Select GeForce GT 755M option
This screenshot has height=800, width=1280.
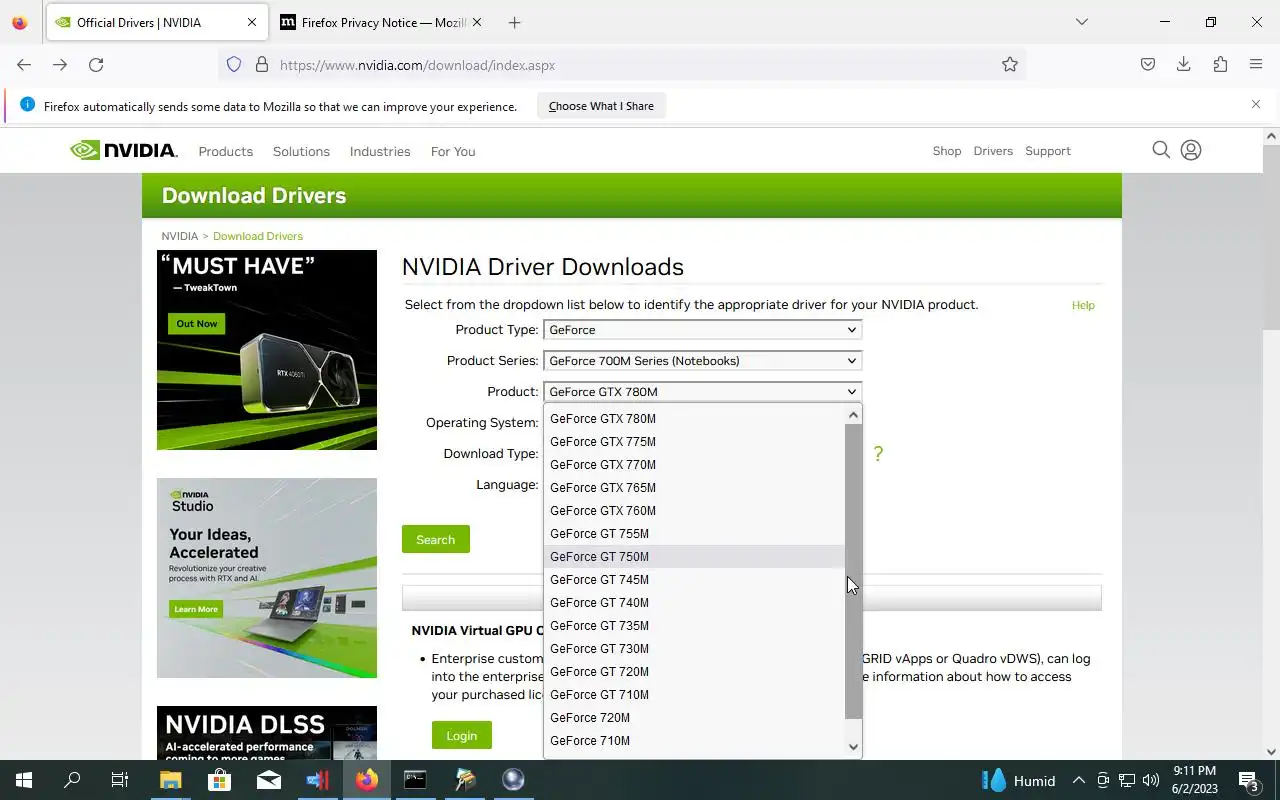(694, 534)
